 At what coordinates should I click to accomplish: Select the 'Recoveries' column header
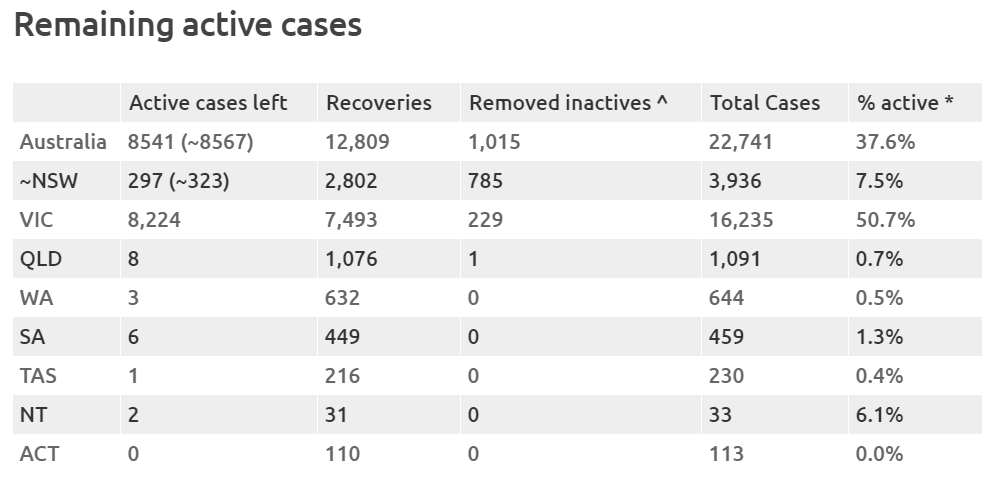(379, 103)
